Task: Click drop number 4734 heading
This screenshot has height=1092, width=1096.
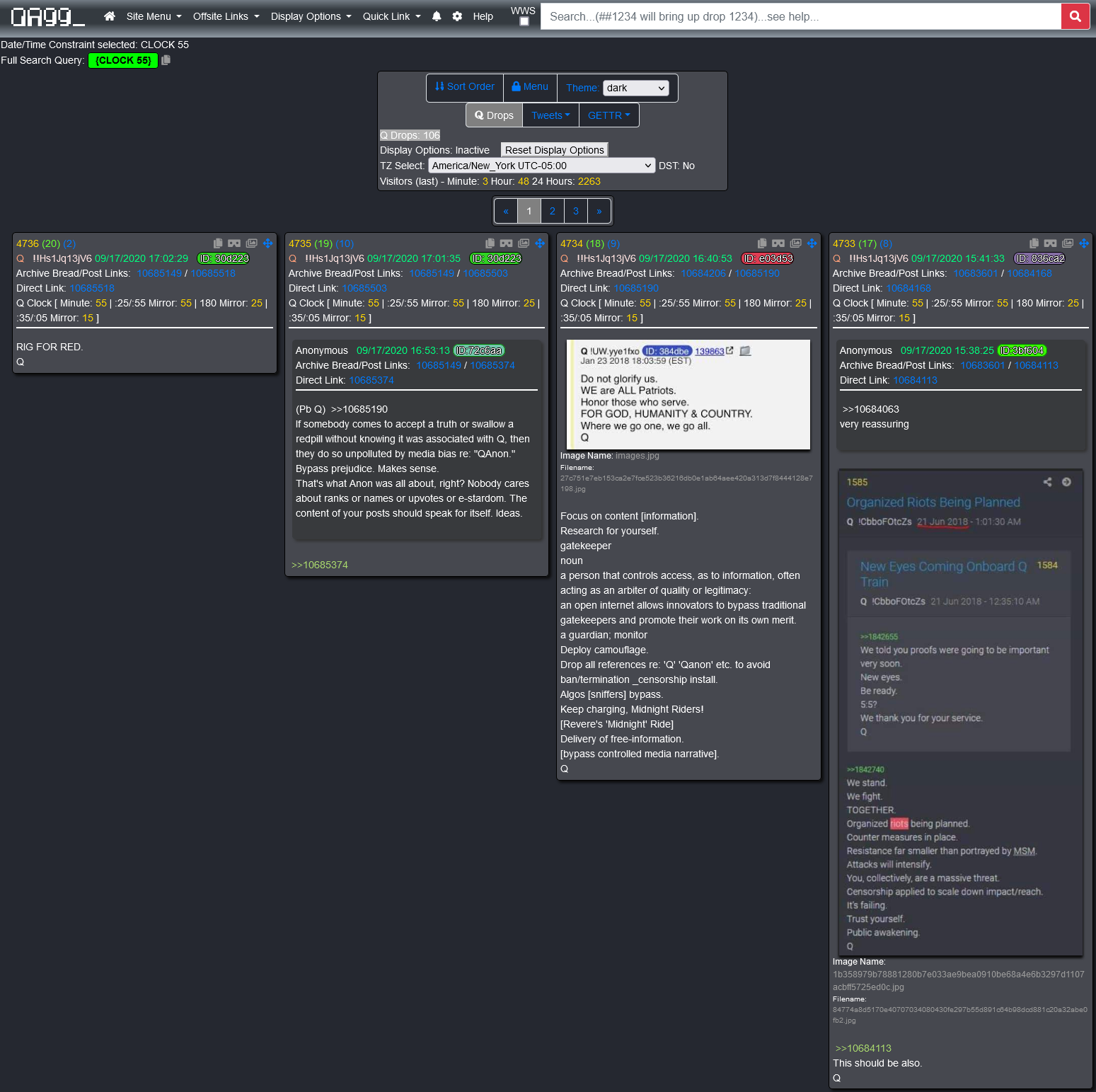Action: (x=572, y=243)
